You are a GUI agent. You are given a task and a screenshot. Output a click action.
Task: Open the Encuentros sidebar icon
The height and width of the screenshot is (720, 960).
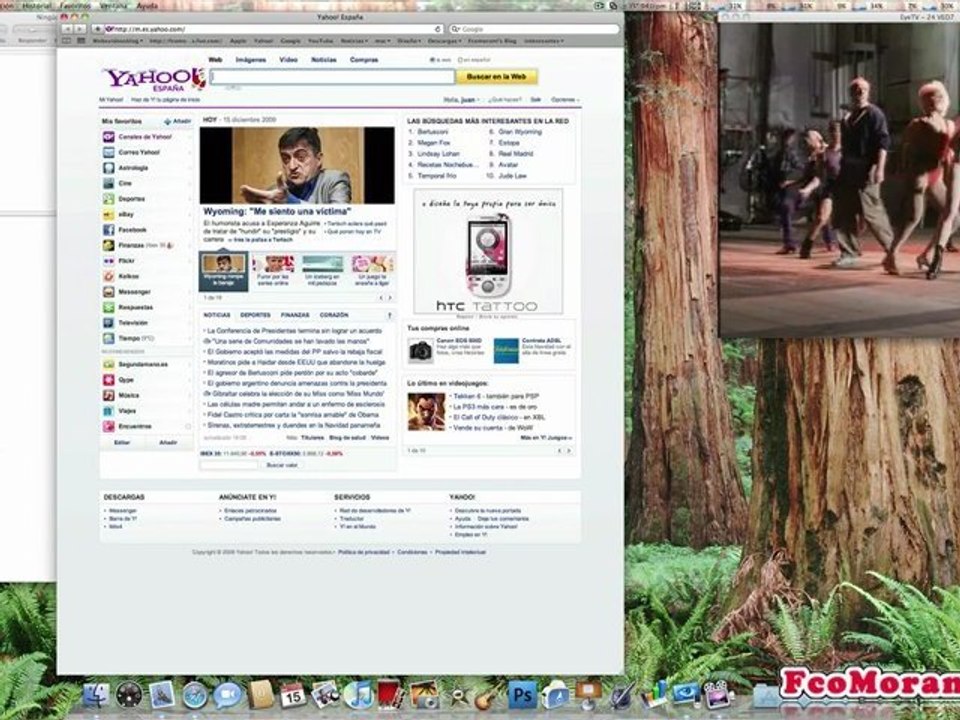pos(108,426)
